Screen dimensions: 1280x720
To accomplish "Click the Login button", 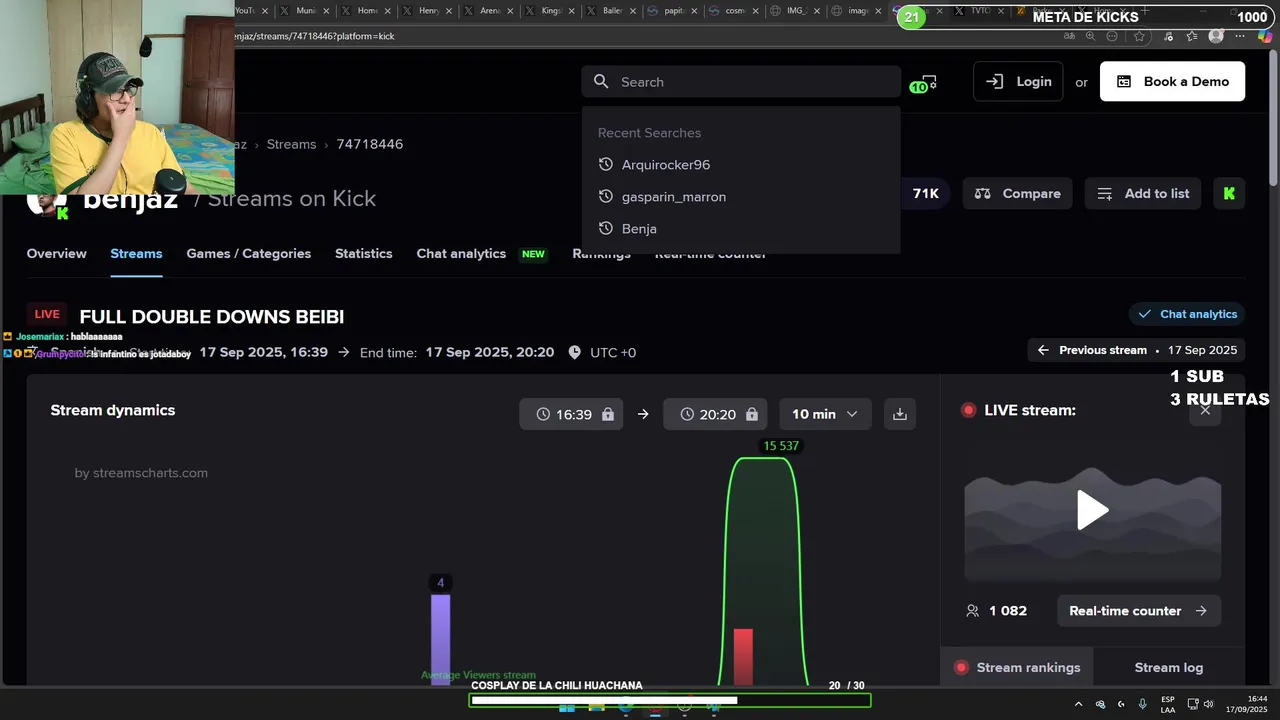I will (x=1018, y=82).
